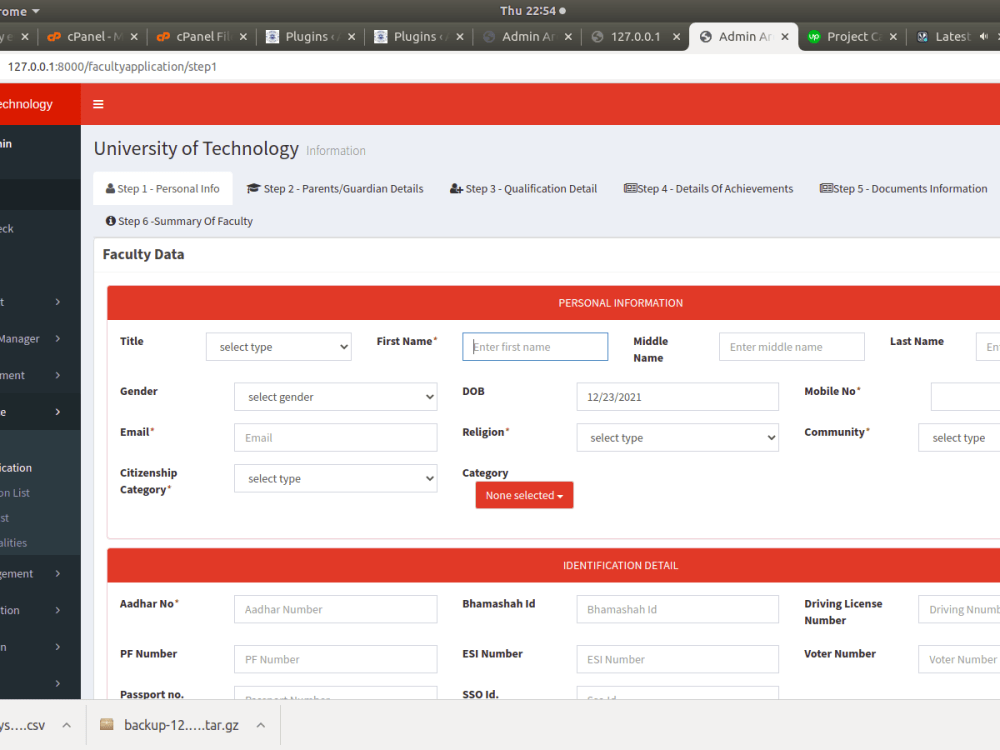
Task: Switch to the first cPanel browser tab
Action: 92,37
